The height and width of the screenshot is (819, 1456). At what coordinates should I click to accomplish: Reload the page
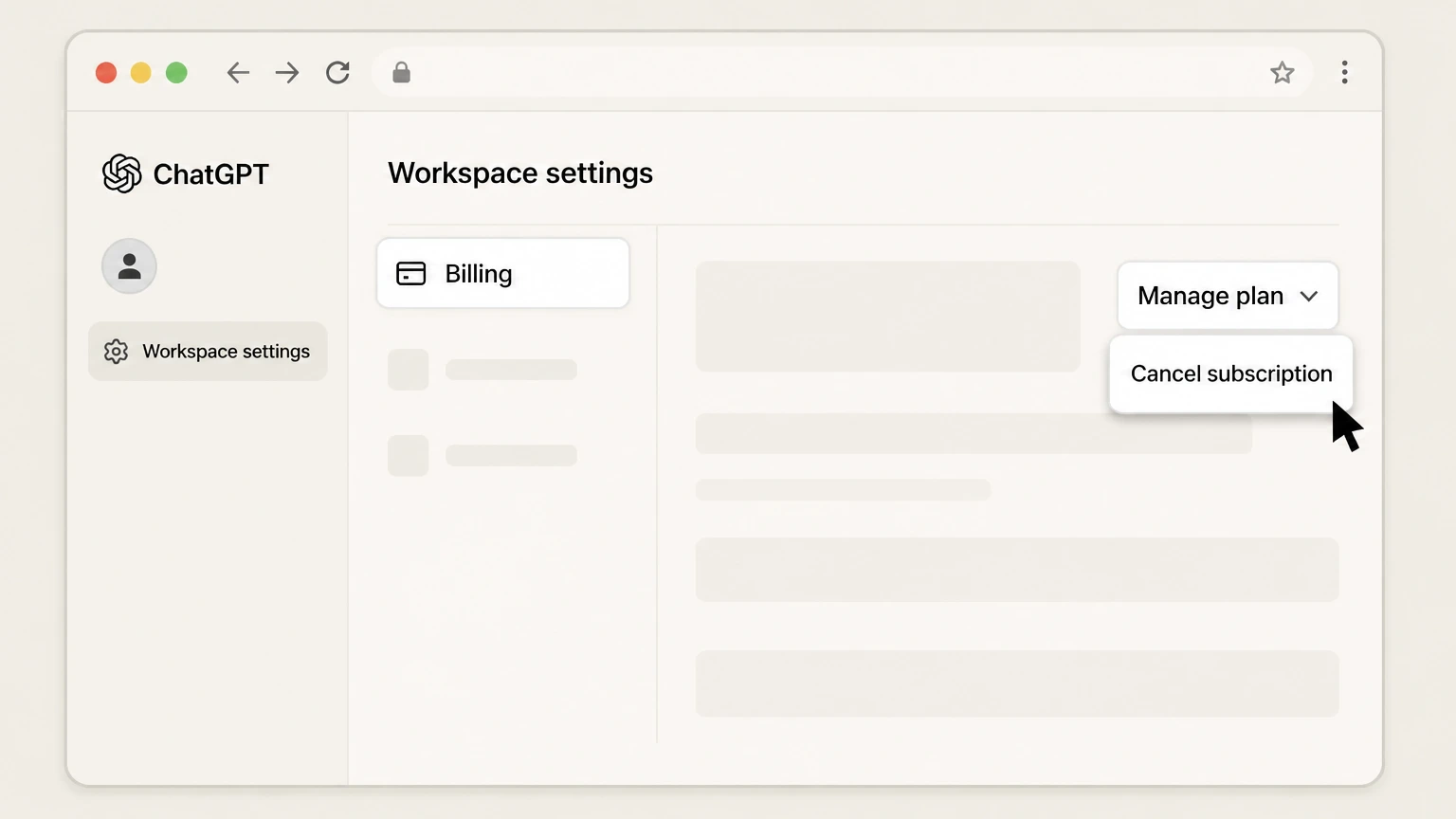coord(337,73)
